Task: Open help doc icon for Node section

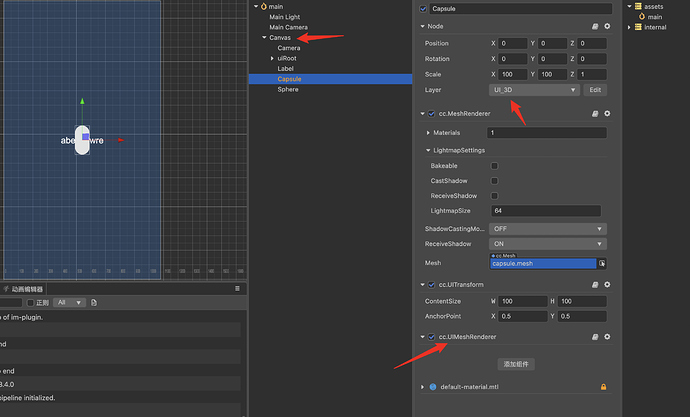Action: [595, 26]
